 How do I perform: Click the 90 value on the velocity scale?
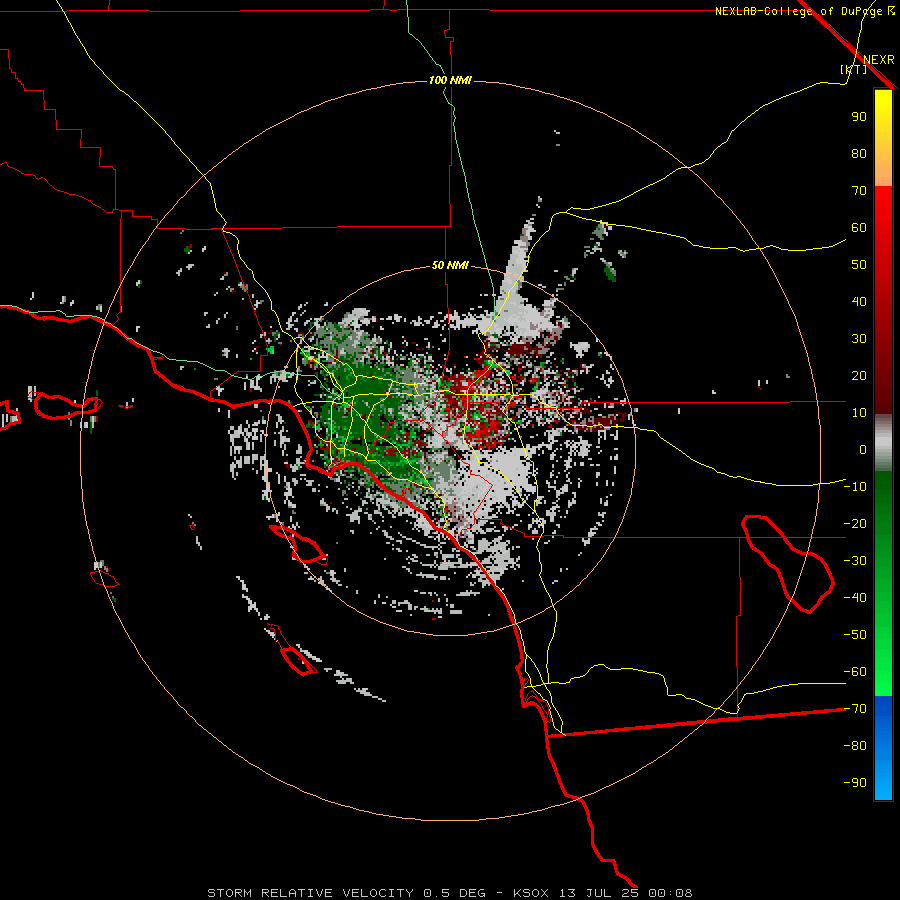point(859,117)
